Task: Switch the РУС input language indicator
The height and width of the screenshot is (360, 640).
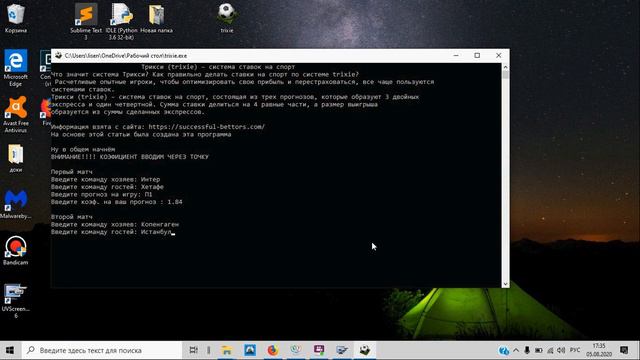Action: tap(575, 350)
